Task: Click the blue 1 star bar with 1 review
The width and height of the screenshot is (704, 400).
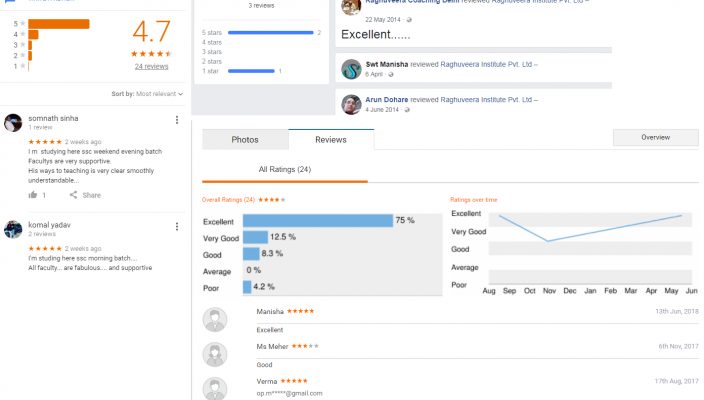Action: click(251, 71)
